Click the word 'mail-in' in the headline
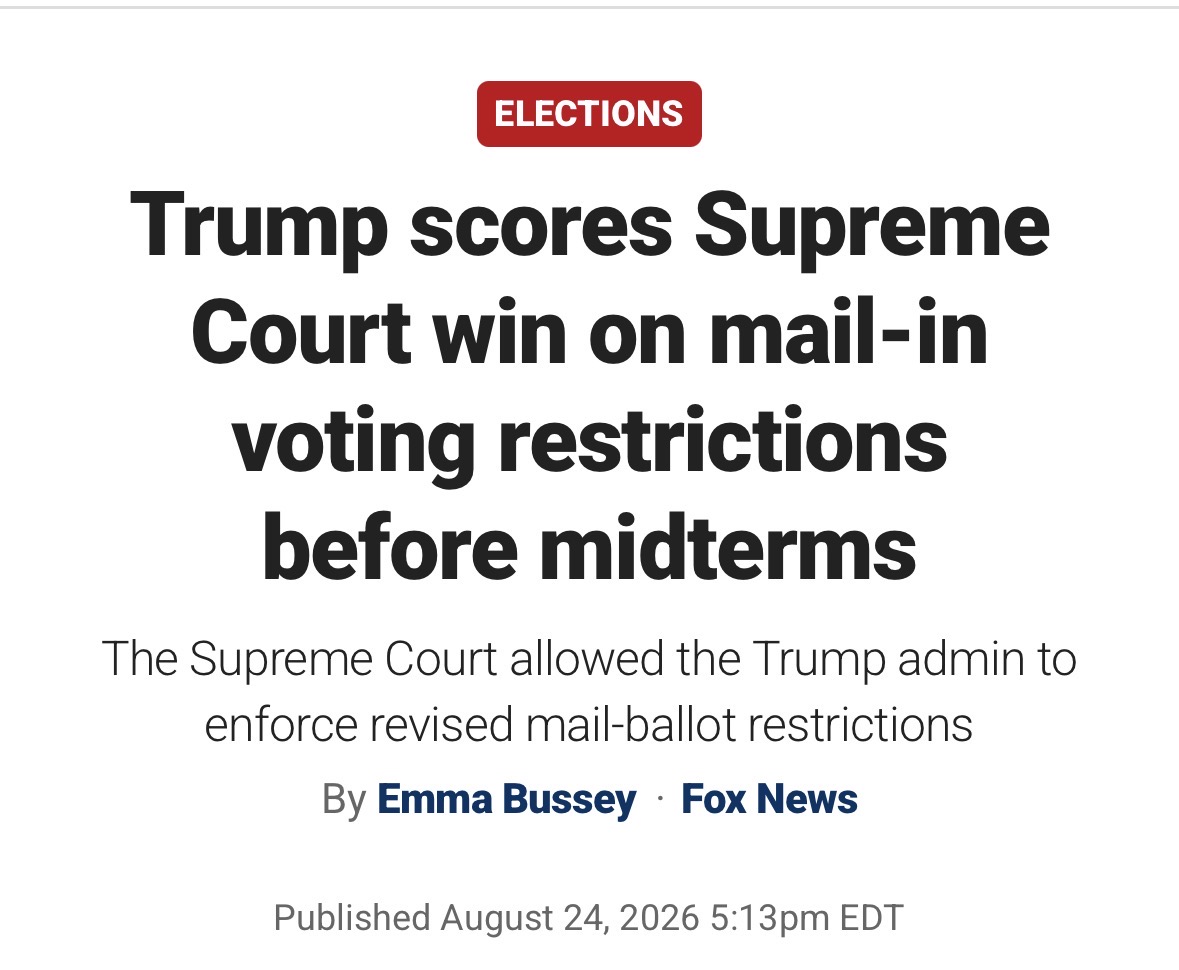This screenshot has height=970, width=1179. (x=849, y=333)
